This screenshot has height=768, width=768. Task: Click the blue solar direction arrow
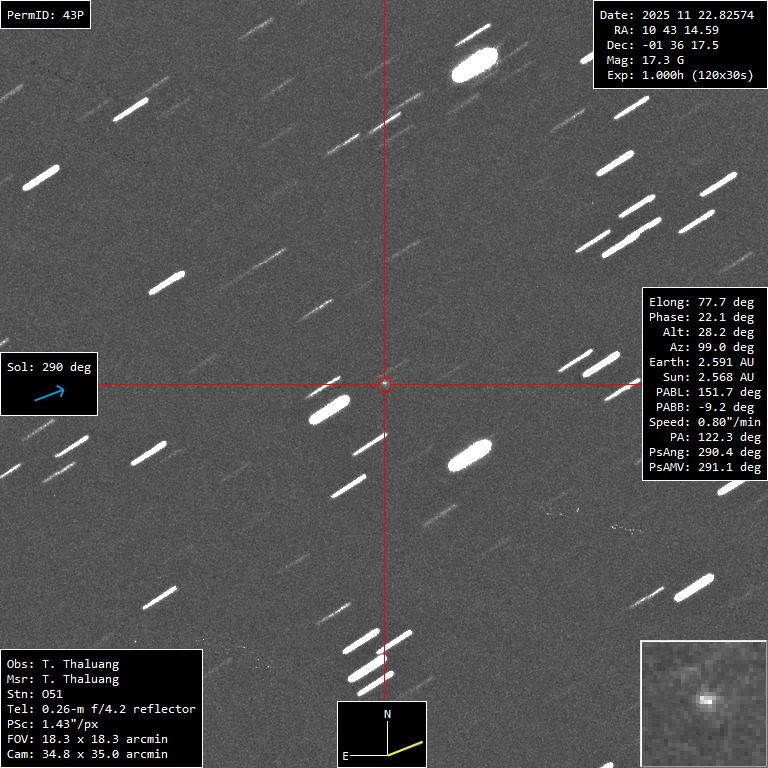(x=49, y=394)
